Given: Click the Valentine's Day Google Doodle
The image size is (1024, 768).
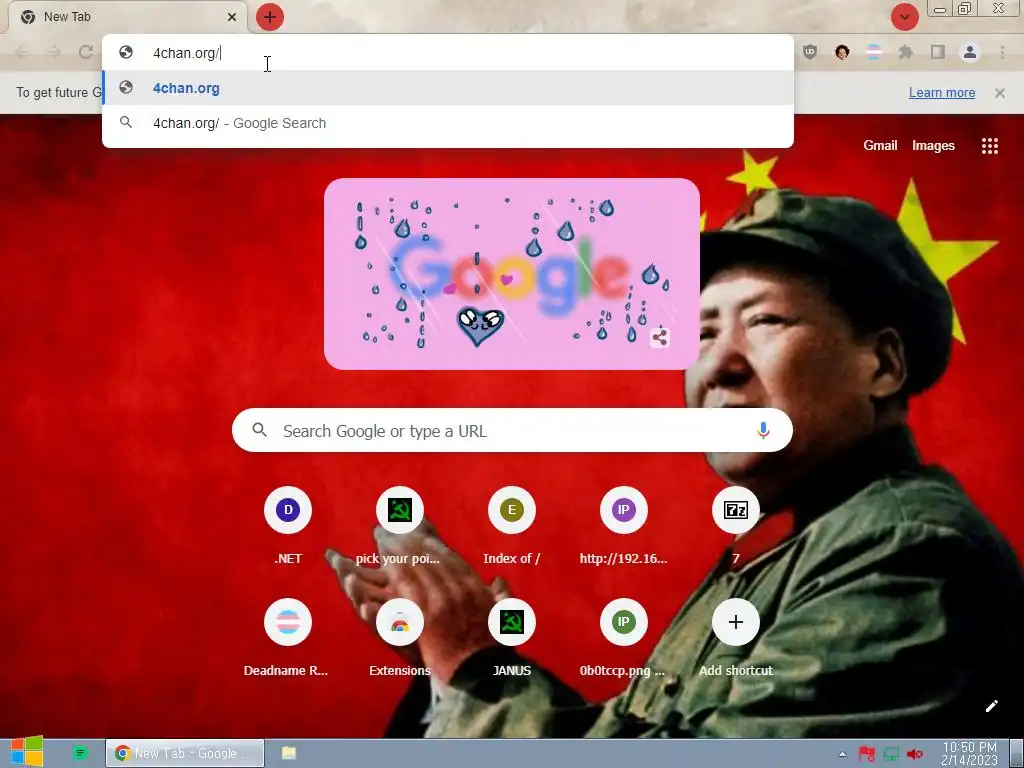Looking at the screenshot, I should click(512, 274).
